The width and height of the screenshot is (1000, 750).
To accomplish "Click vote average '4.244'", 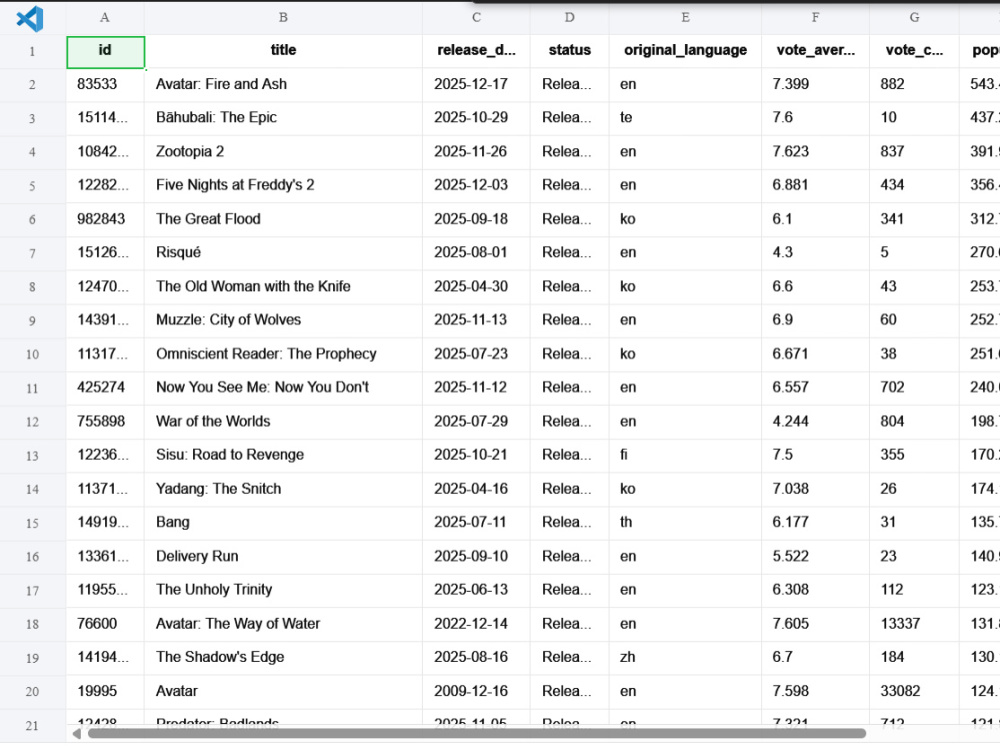I will pyautogui.click(x=815, y=422).
